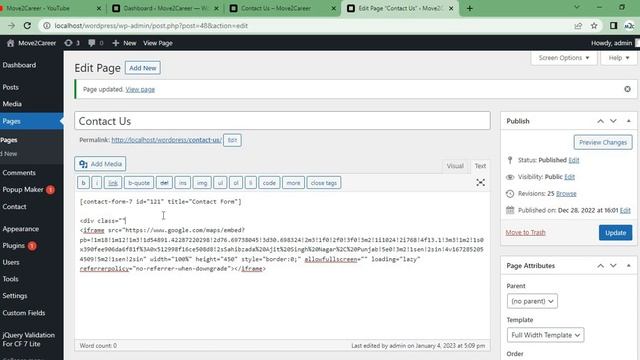Click into the Contact Us title field
The width and height of the screenshot is (640, 360).
click(x=282, y=121)
